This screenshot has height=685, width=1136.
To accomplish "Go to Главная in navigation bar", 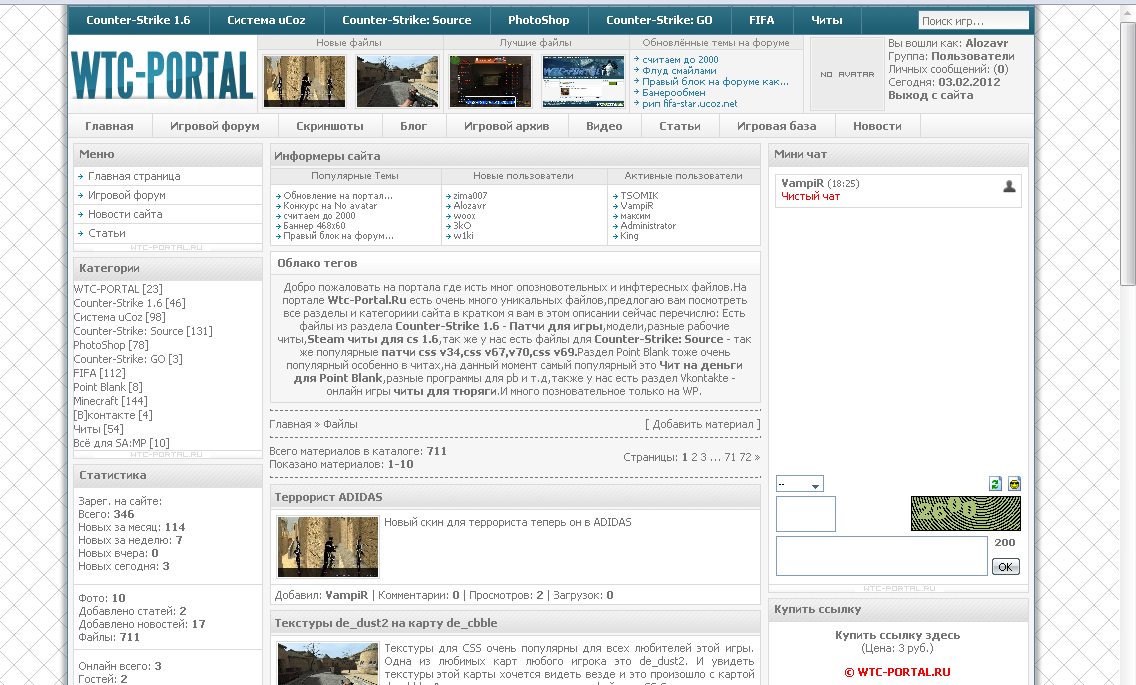I will pyautogui.click(x=109, y=126).
